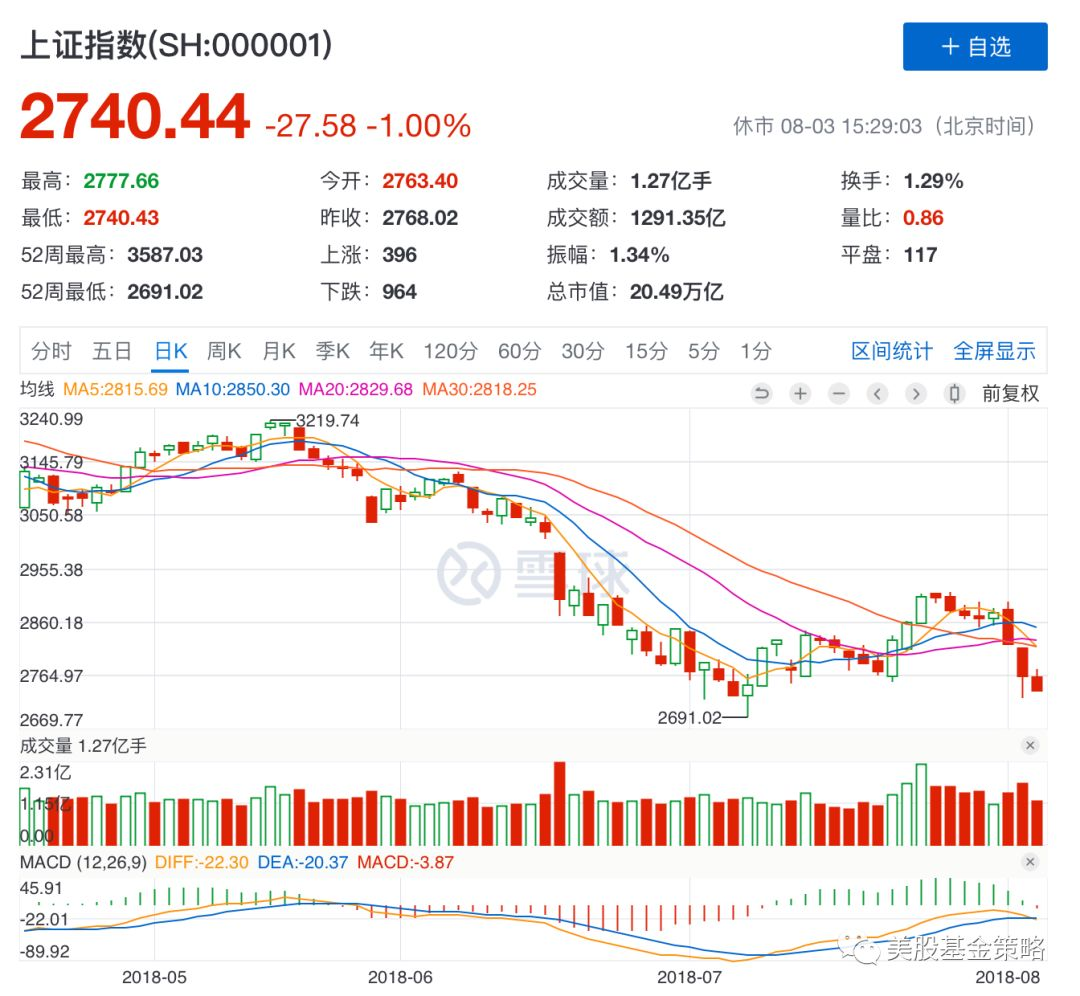Click the 成交量 1.27亿手 panel title
Screen dimensions: 1080x996
(83, 746)
